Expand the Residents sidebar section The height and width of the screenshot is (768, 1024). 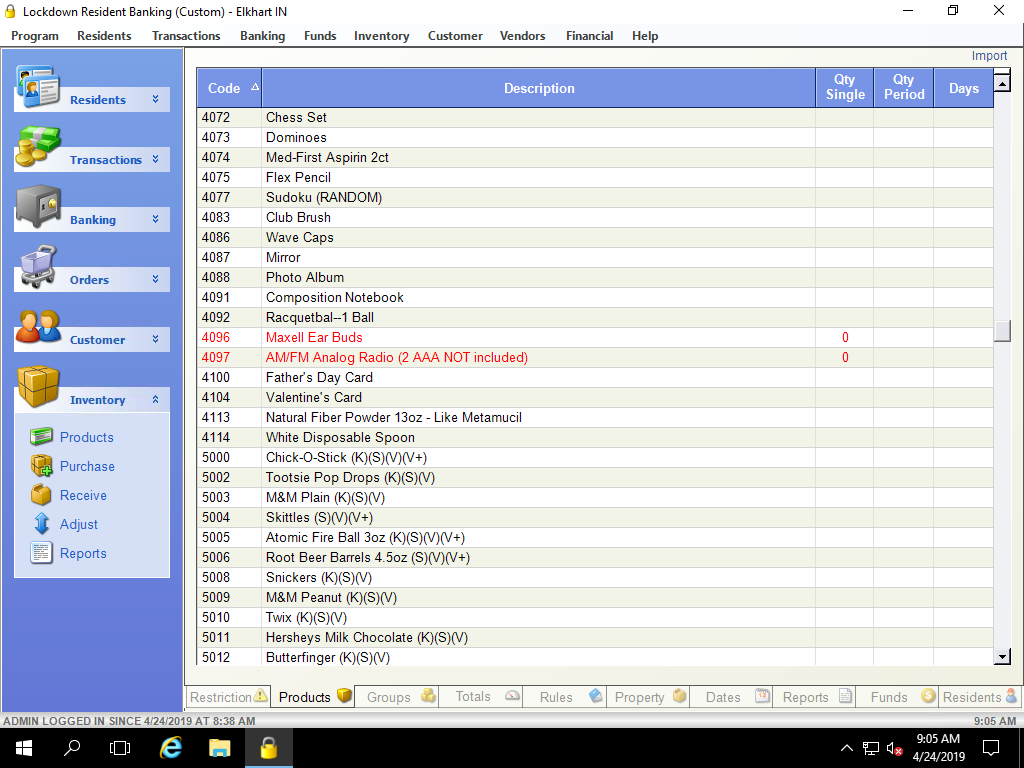pyautogui.click(x=155, y=99)
